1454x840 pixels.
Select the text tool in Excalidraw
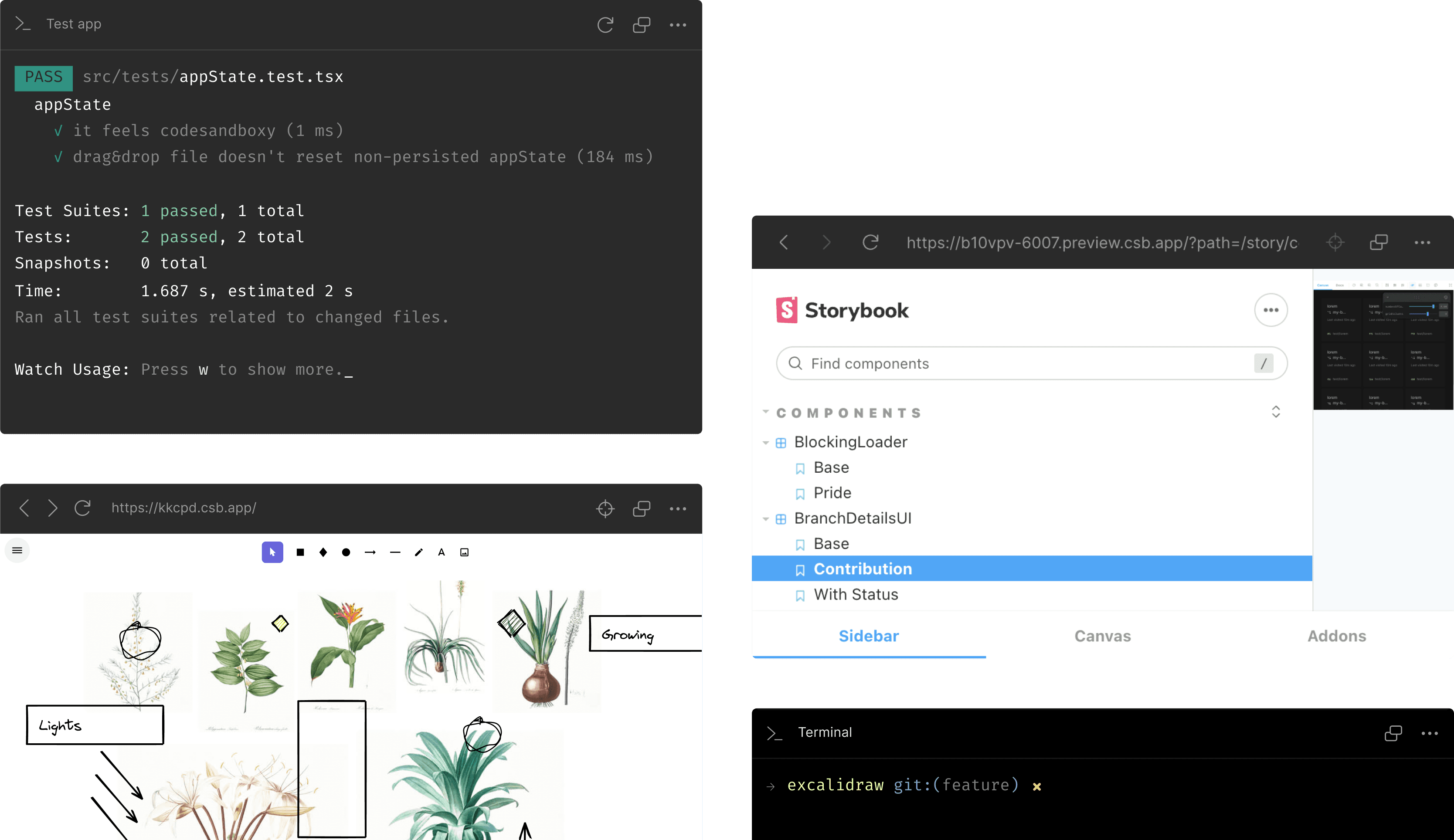(x=441, y=552)
